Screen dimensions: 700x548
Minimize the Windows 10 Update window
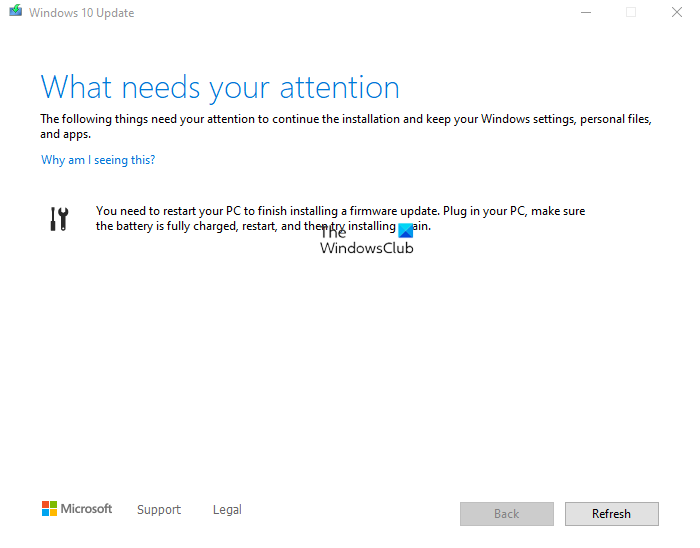[x=585, y=13]
